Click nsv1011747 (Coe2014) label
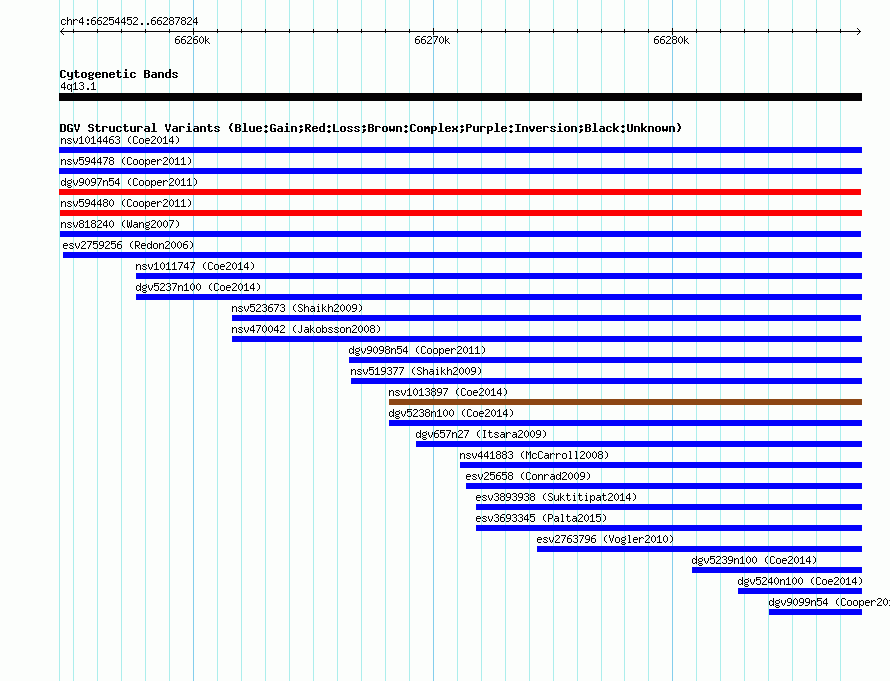 coord(195,266)
